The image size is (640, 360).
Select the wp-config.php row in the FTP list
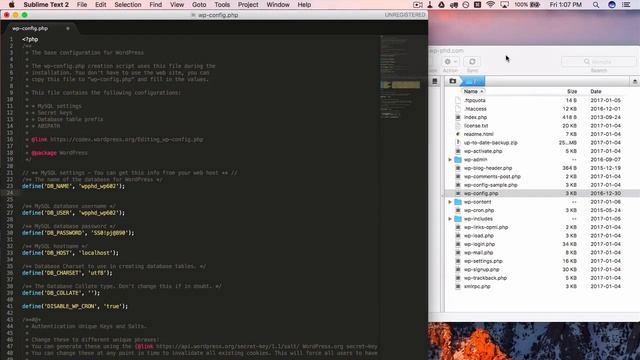(542, 193)
